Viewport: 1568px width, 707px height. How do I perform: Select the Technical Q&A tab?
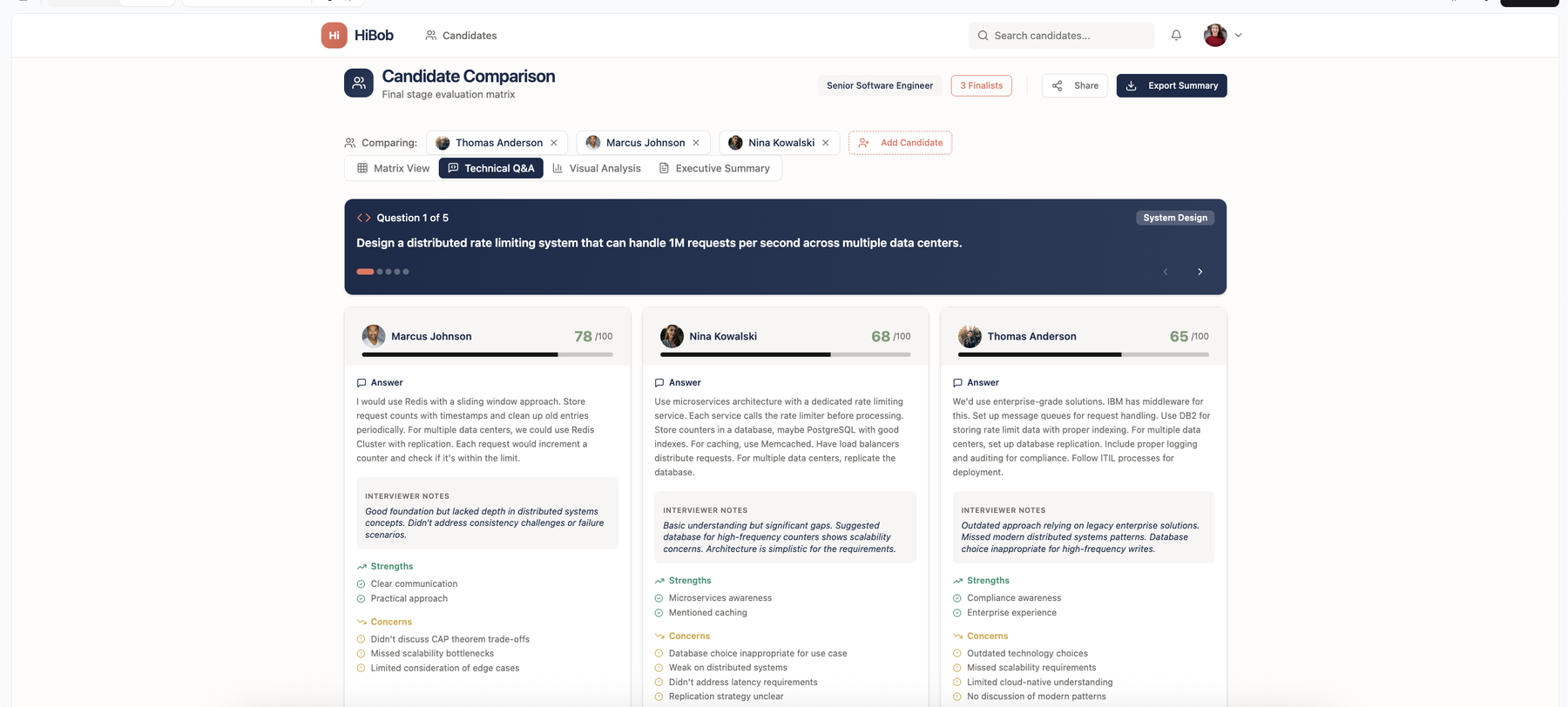[x=491, y=168]
